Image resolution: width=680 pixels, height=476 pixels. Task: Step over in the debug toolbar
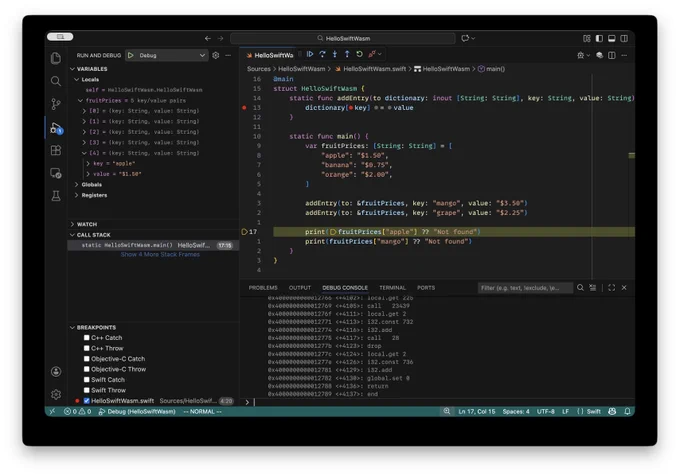[322, 54]
